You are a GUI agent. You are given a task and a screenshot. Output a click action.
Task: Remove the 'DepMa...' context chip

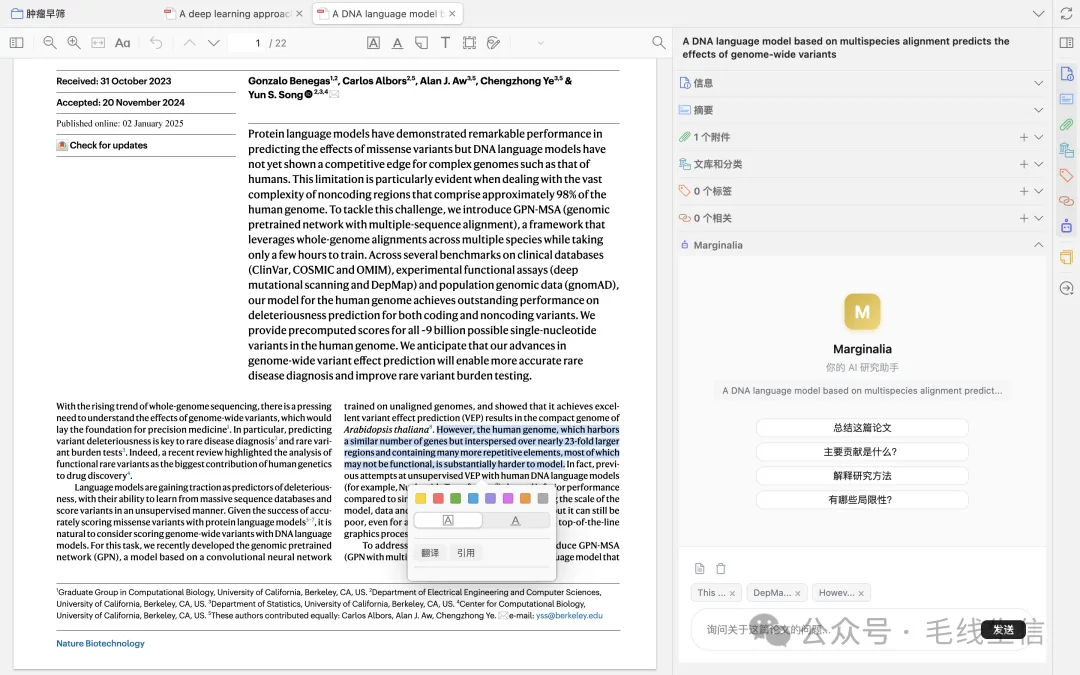798,593
